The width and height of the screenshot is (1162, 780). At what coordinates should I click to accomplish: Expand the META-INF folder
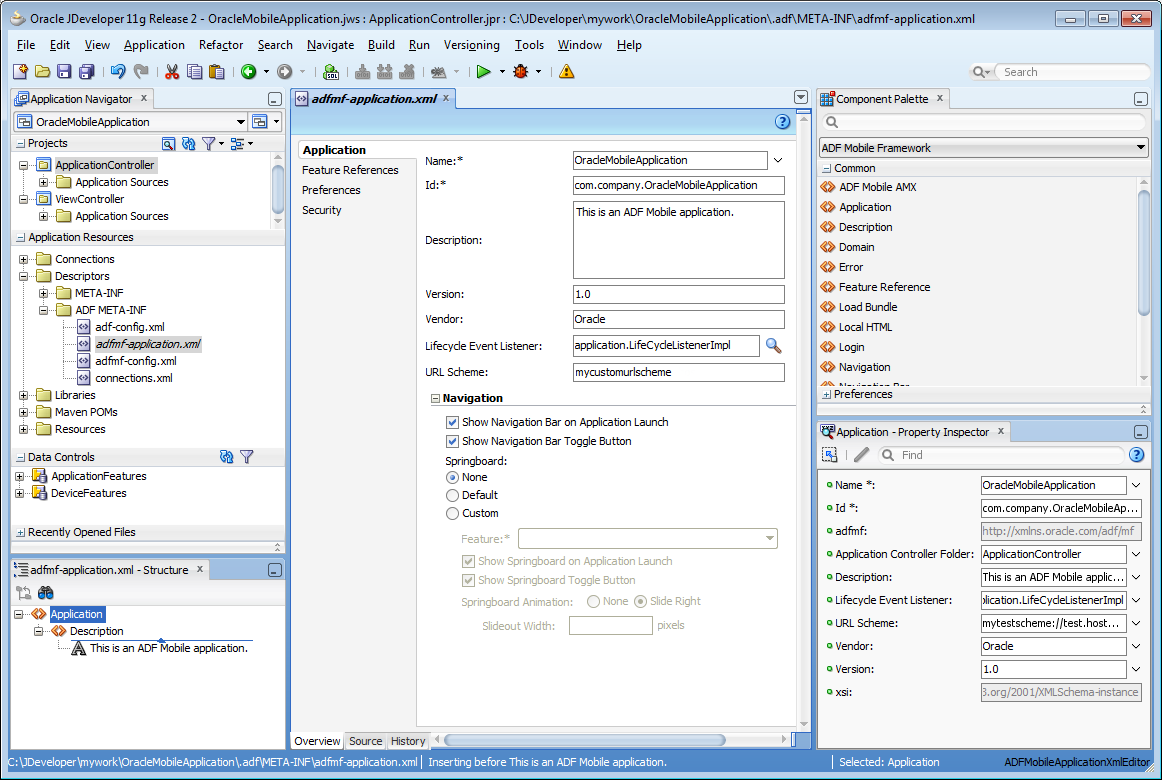[x=43, y=293]
